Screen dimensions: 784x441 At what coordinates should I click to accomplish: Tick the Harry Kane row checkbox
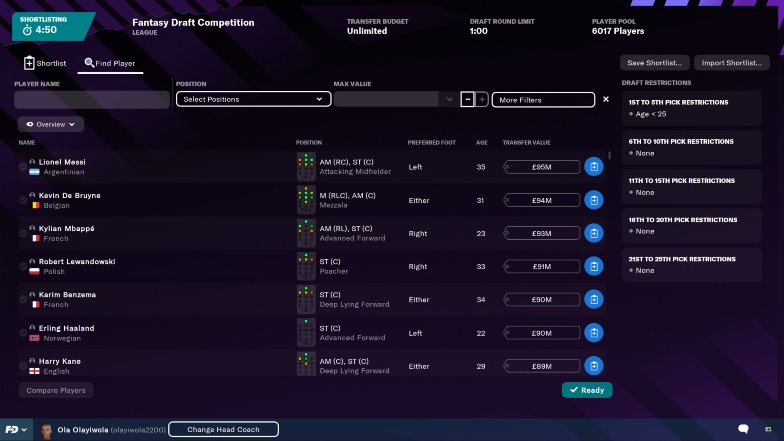(23, 366)
